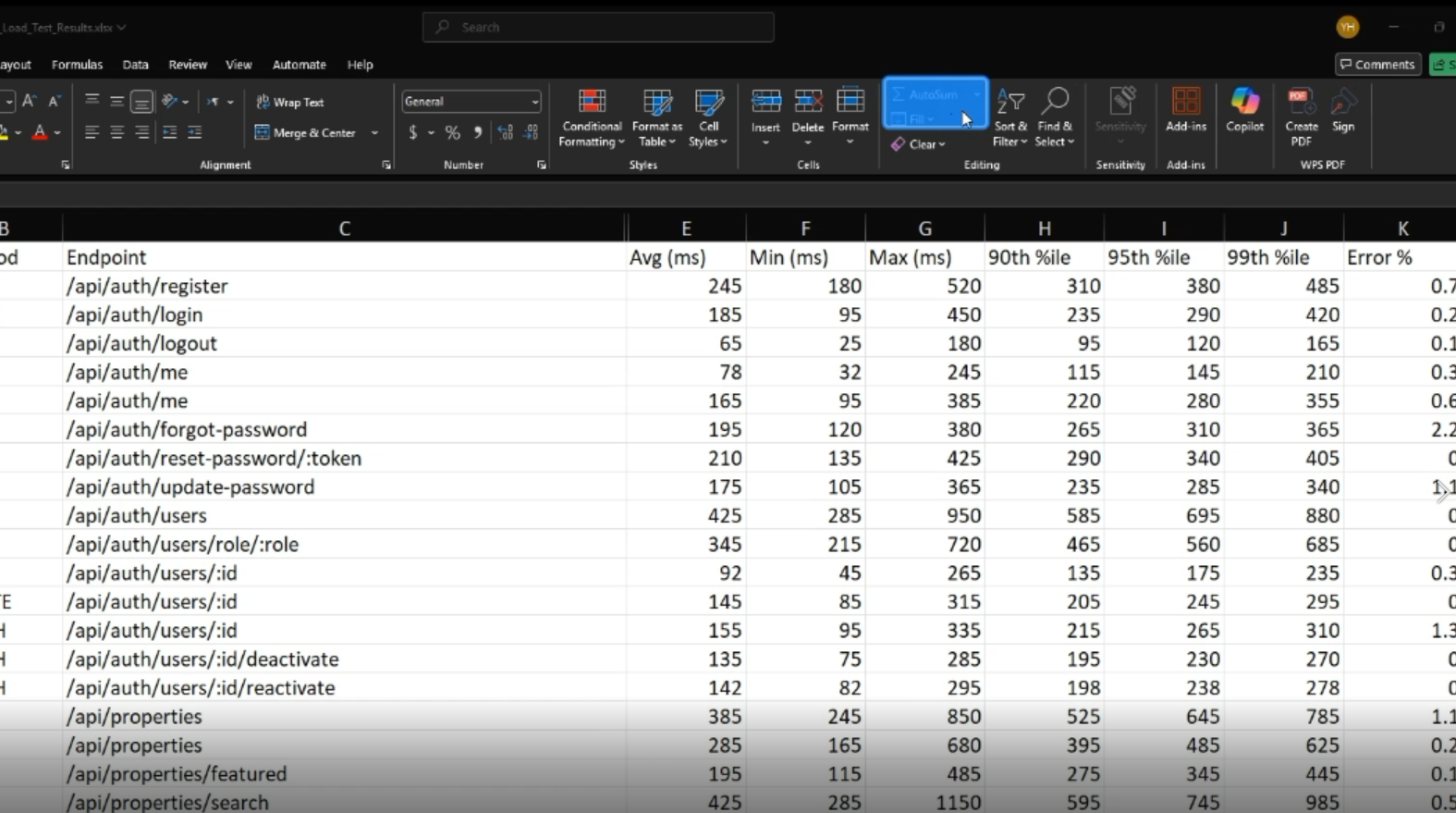Open the Add-ins pane
This screenshot has height=813, width=1456.
(x=1186, y=110)
